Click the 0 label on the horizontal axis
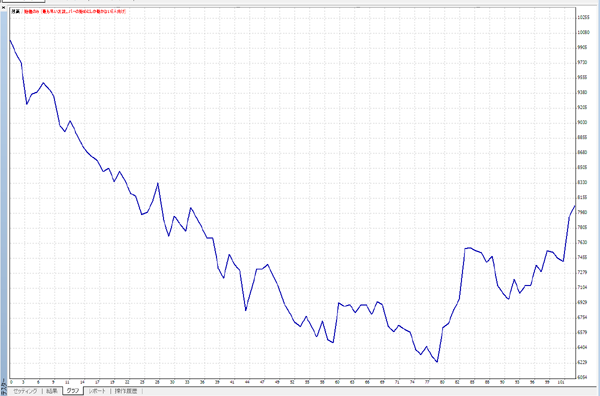 tap(11, 382)
